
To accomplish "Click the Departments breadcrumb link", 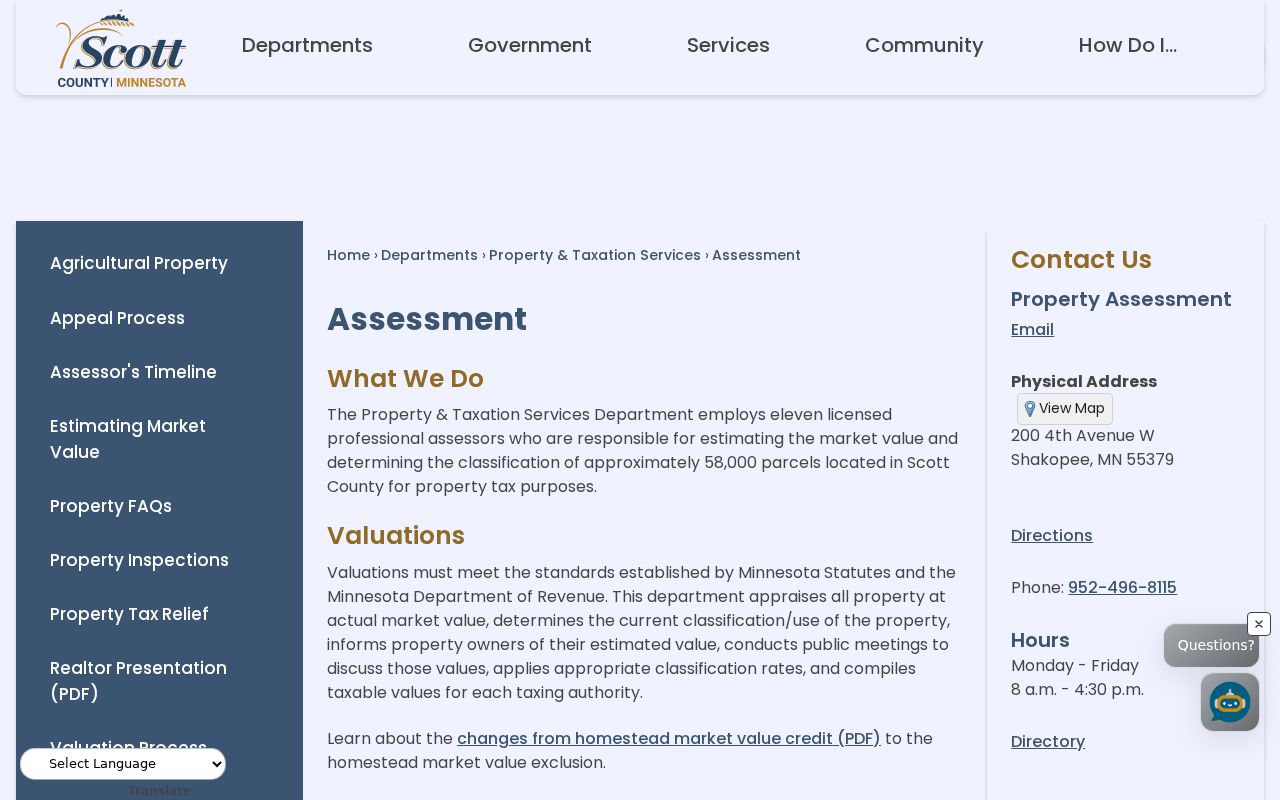I will pos(429,255).
